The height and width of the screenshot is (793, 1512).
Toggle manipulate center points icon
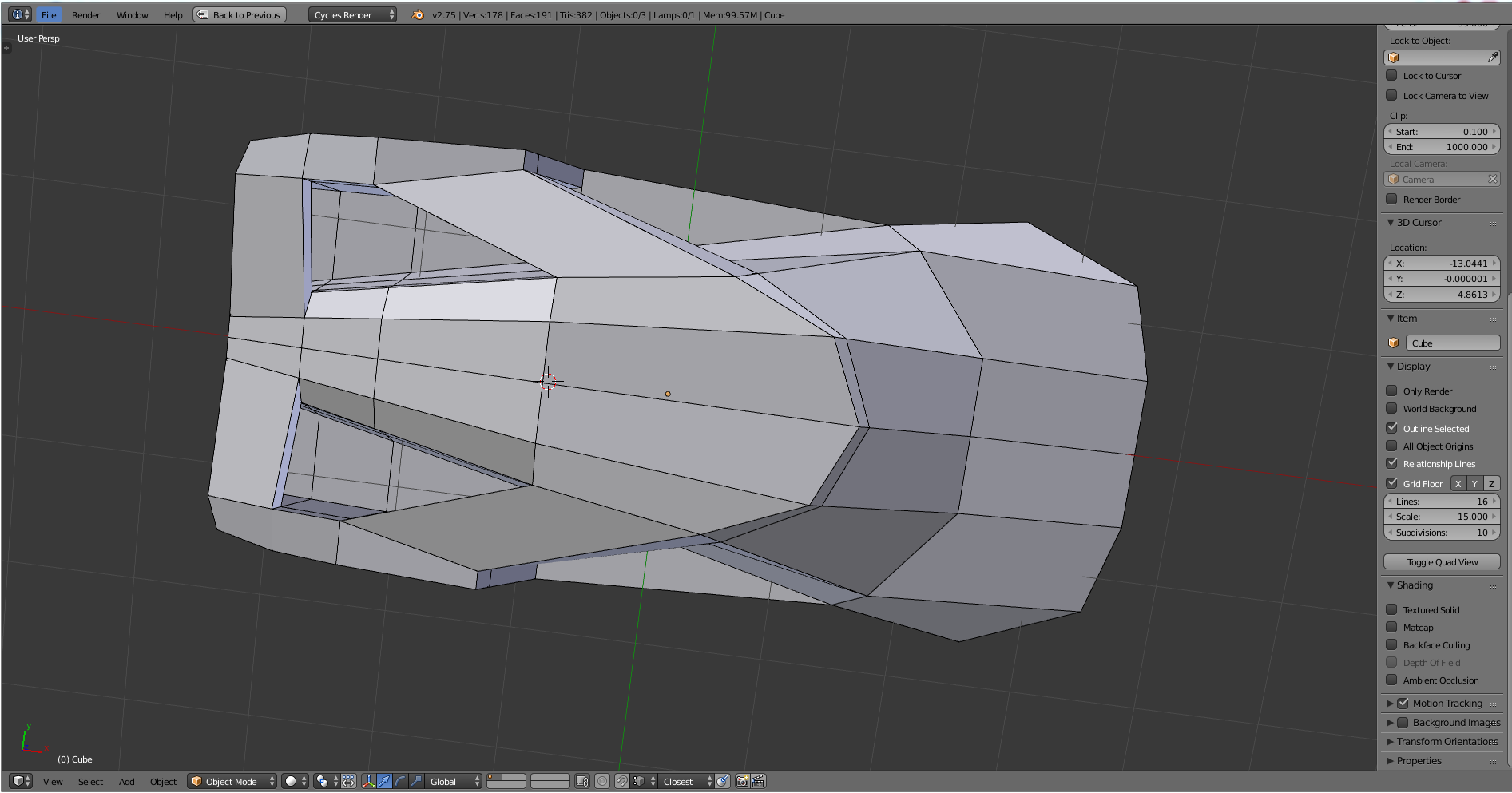click(x=348, y=781)
